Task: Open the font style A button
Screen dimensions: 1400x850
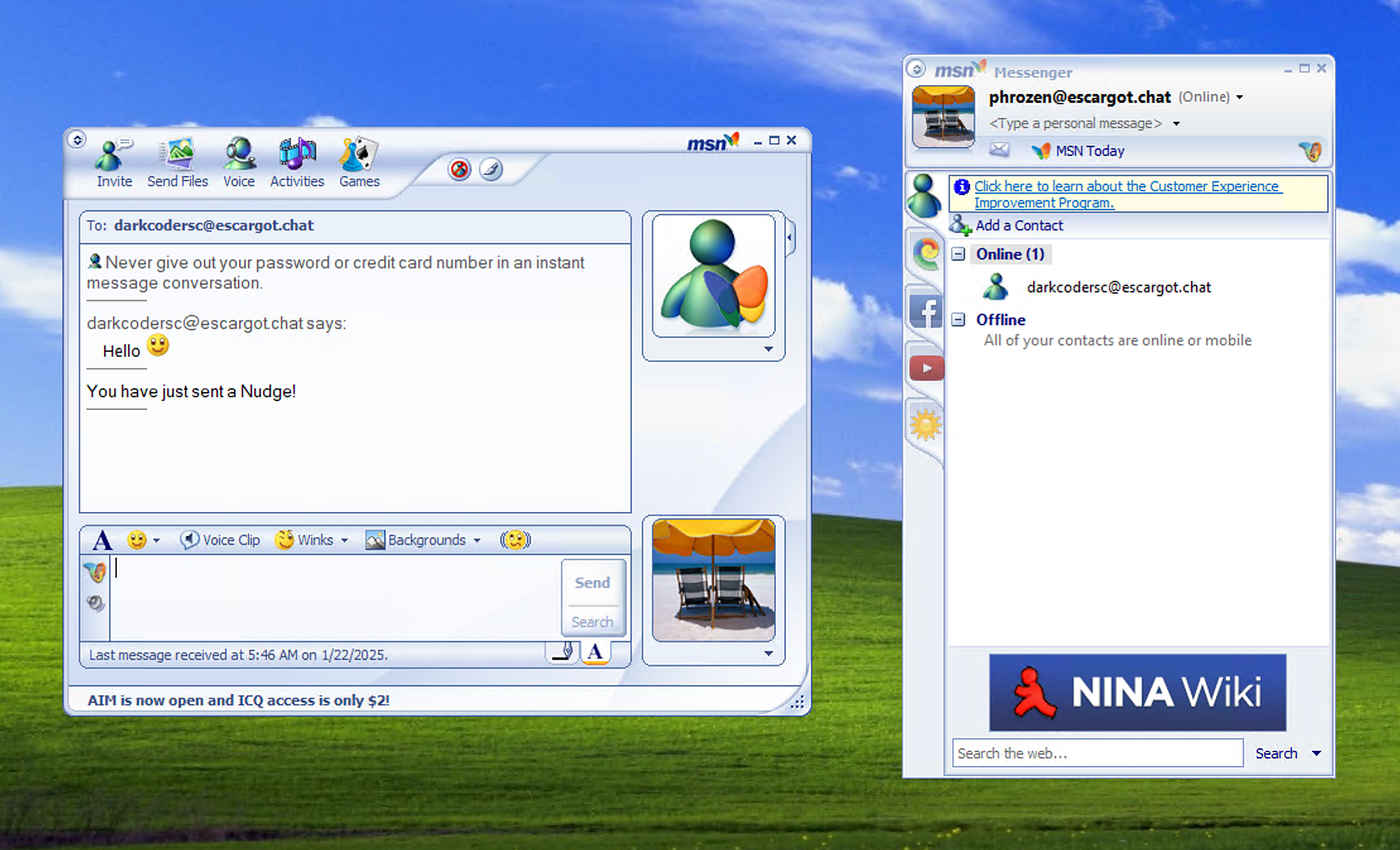Action: [102, 541]
